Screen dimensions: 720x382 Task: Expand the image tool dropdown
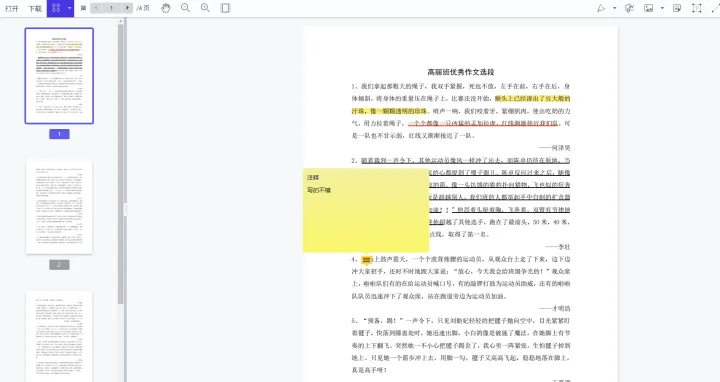pyautogui.click(x=662, y=8)
